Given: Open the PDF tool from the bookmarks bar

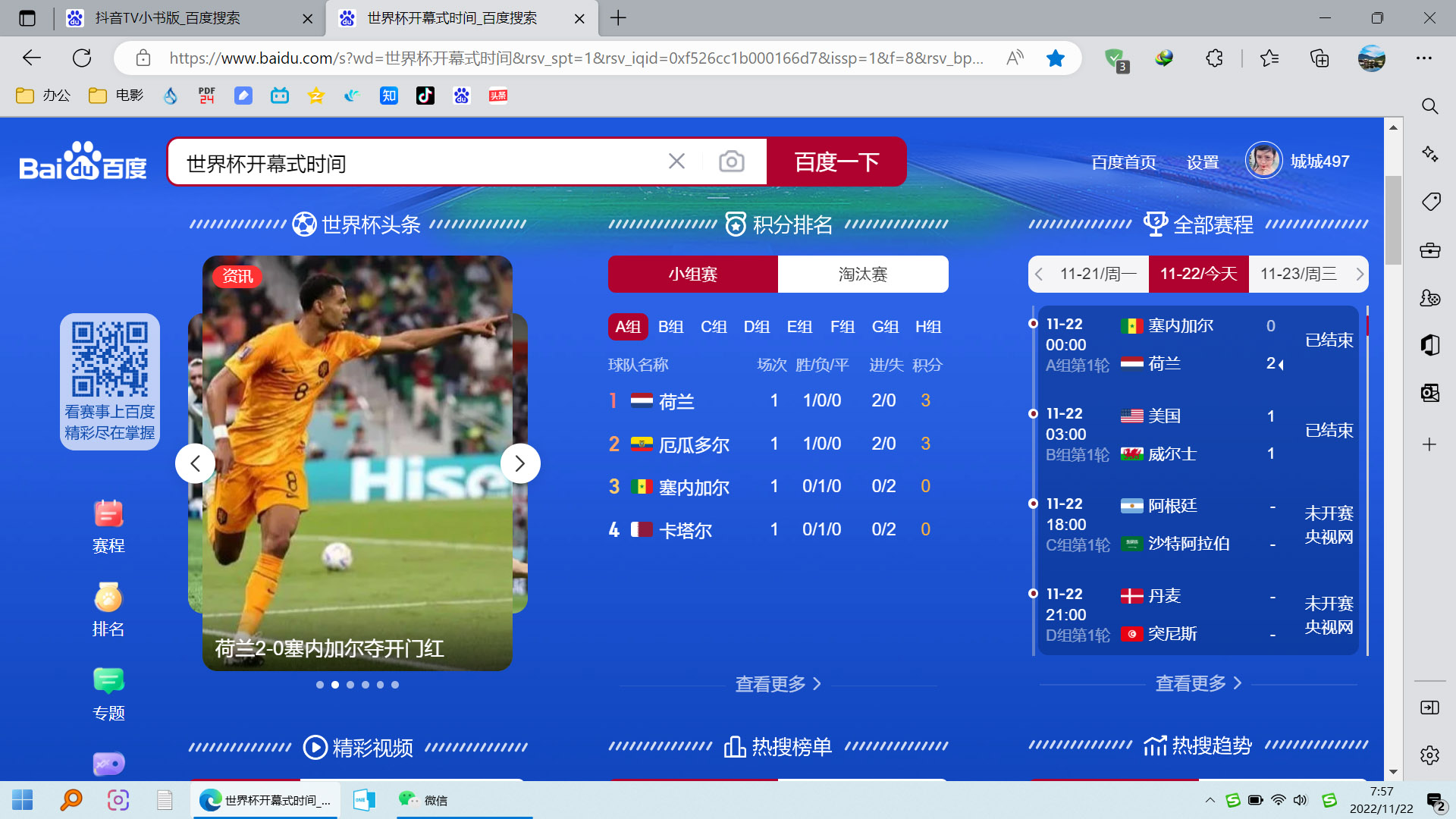Looking at the screenshot, I should [x=206, y=96].
